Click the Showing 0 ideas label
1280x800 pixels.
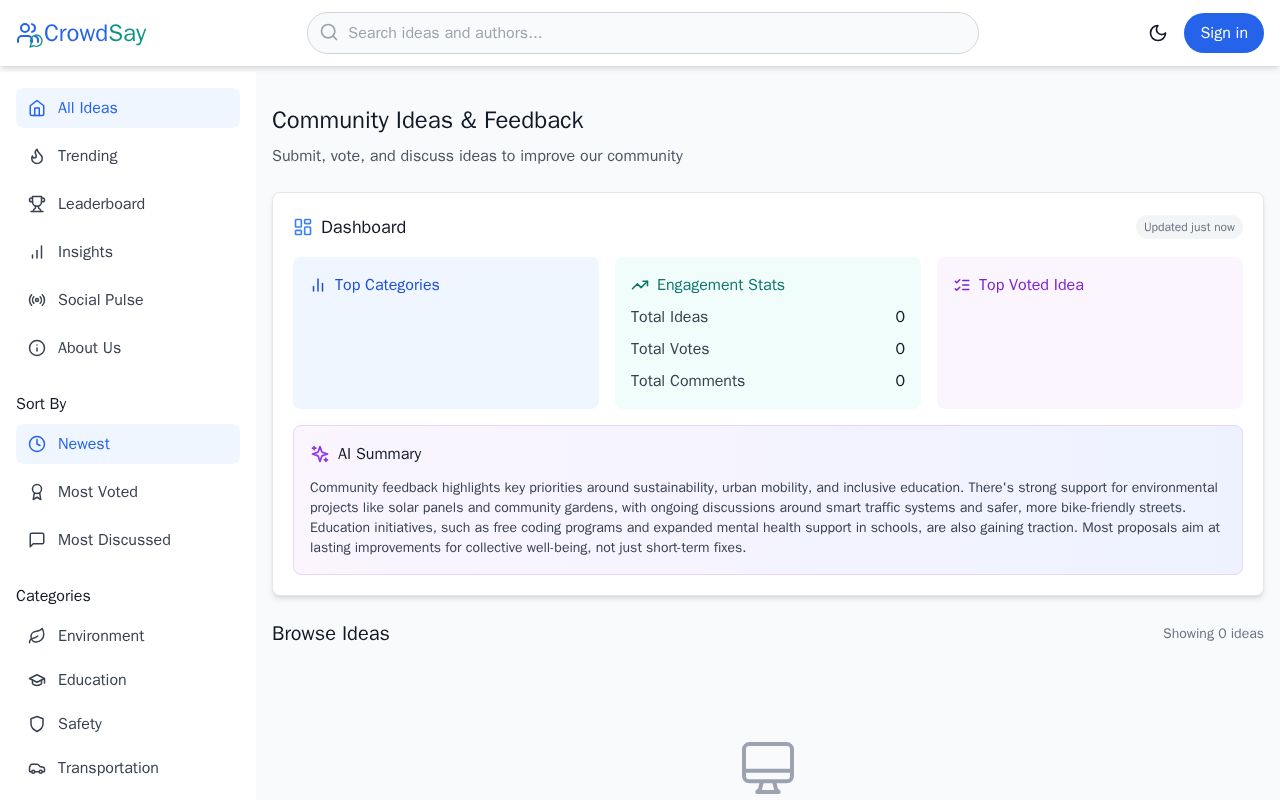(1213, 634)
